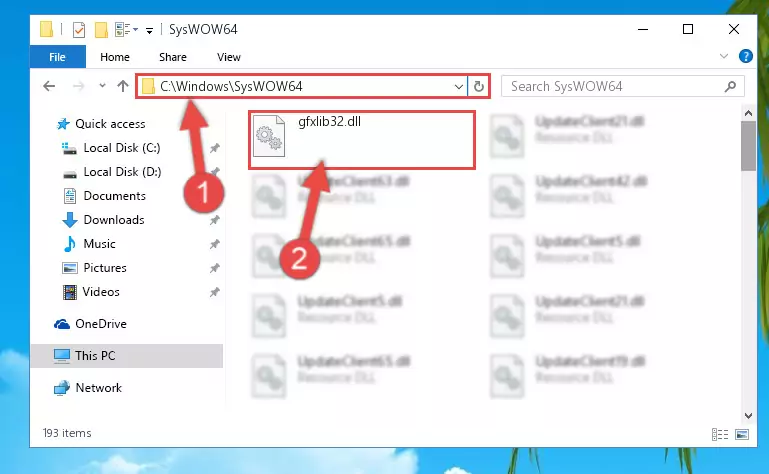The width and height of the screenshot is (769, 474).
Task: Click the vertical scrollbar thumb
Action: coord(748,146)
